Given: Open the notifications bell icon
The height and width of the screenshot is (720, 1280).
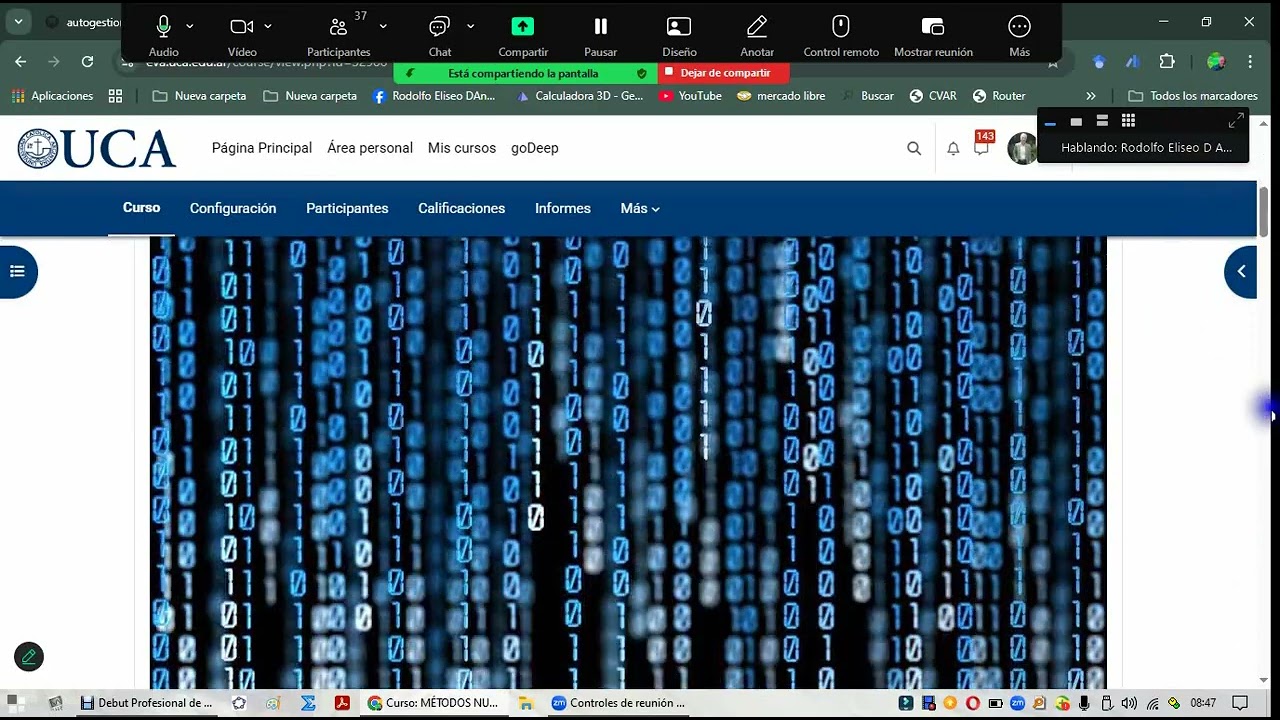Looking at the screenshot, I should click(953, 148).
